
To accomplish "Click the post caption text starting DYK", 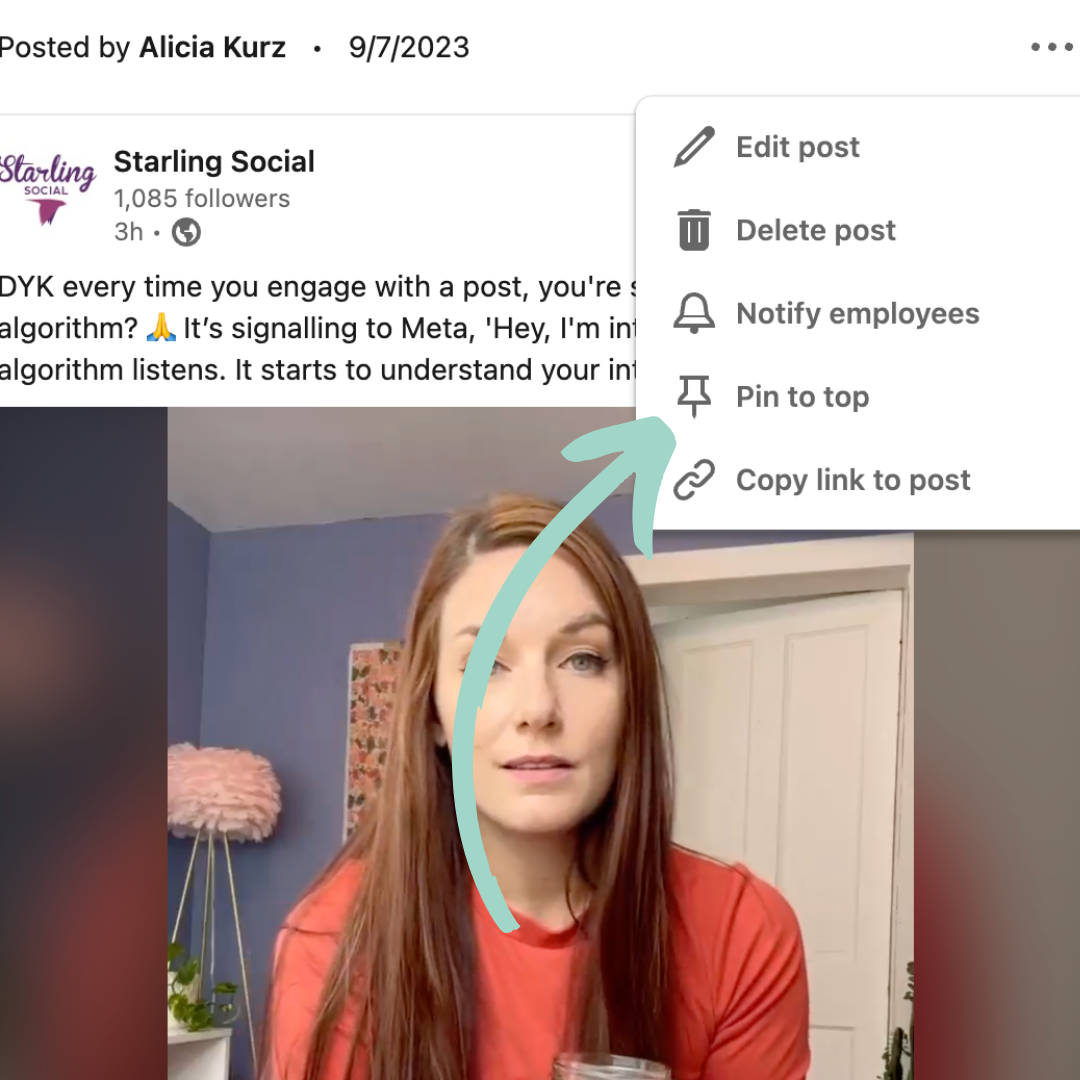I will [x=318, y=328].
